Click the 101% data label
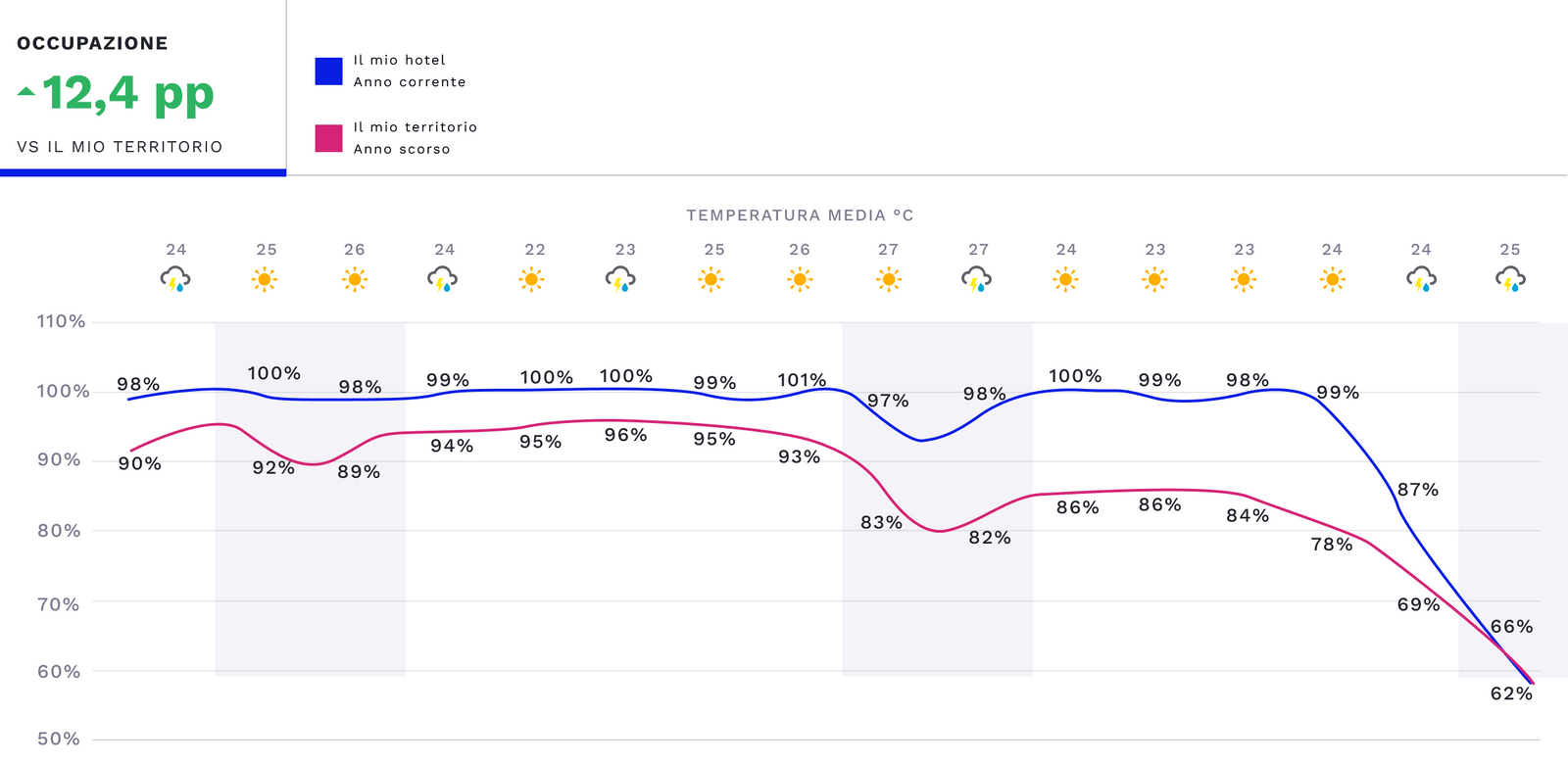This screenshot has height=764, width=1568. coord(802,380)
